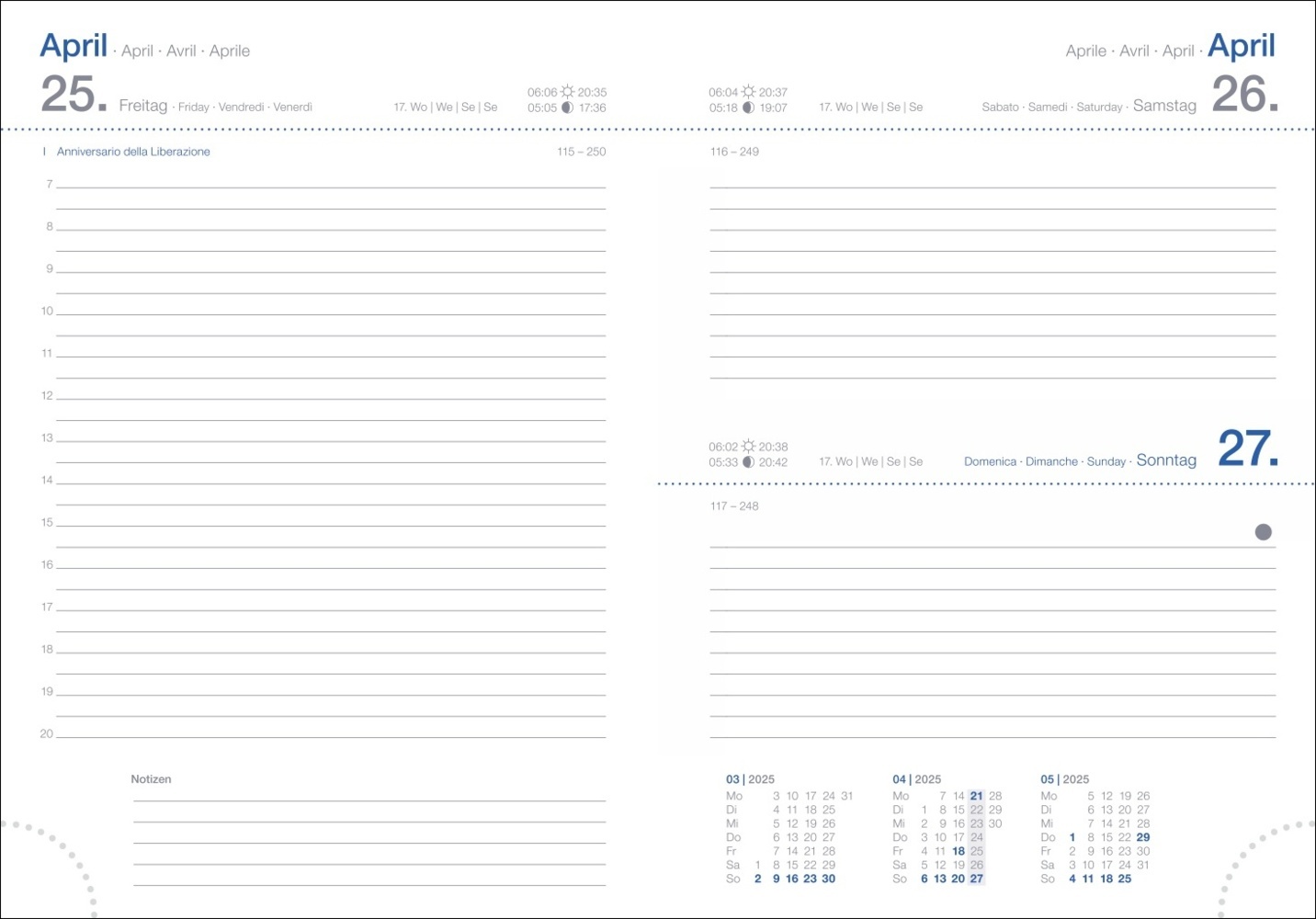
Task: Click the Freitag weekday label
Action: pos(143,106)
